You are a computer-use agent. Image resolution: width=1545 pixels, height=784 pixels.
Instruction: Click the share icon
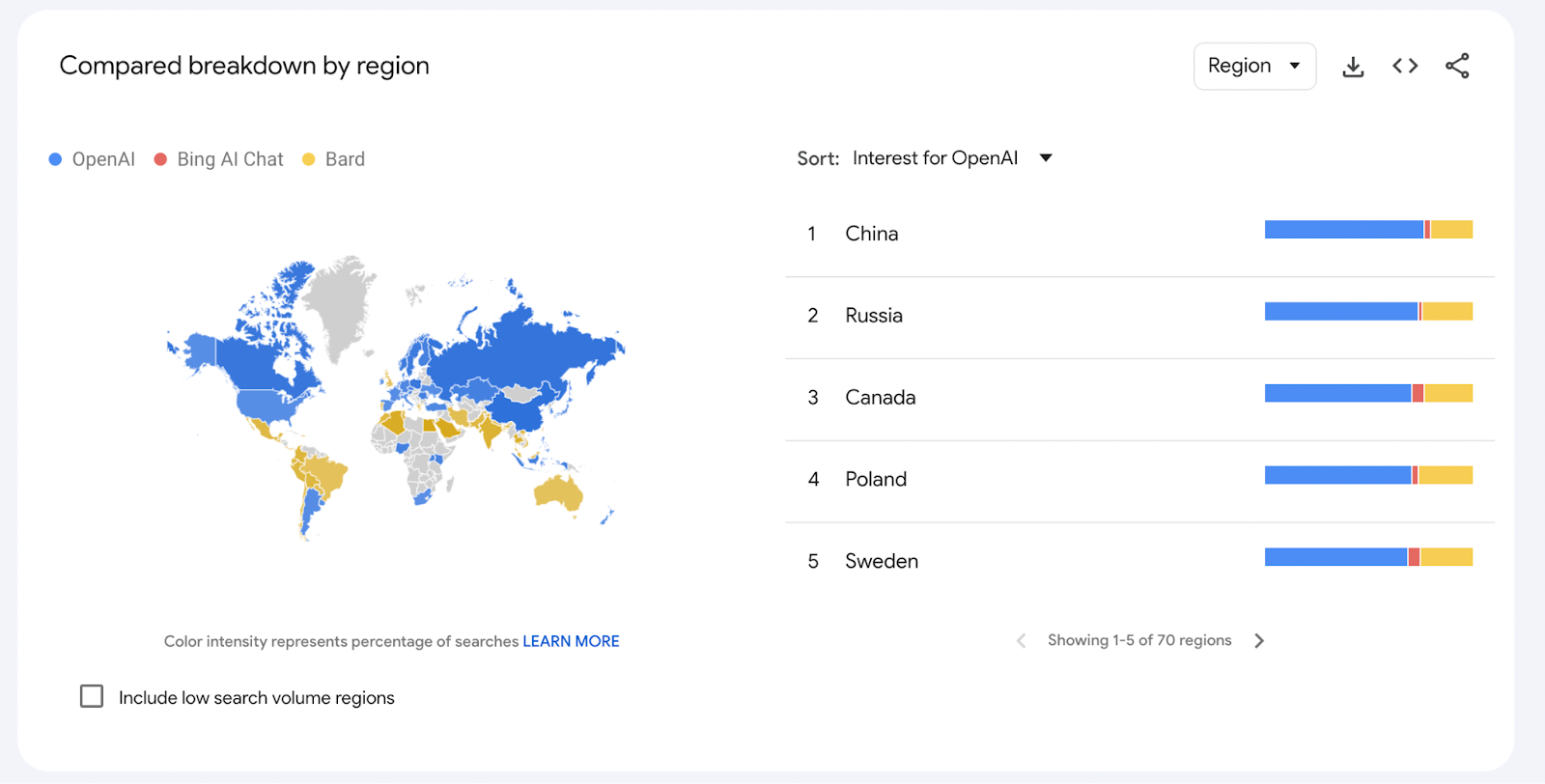click(1457, 66)
